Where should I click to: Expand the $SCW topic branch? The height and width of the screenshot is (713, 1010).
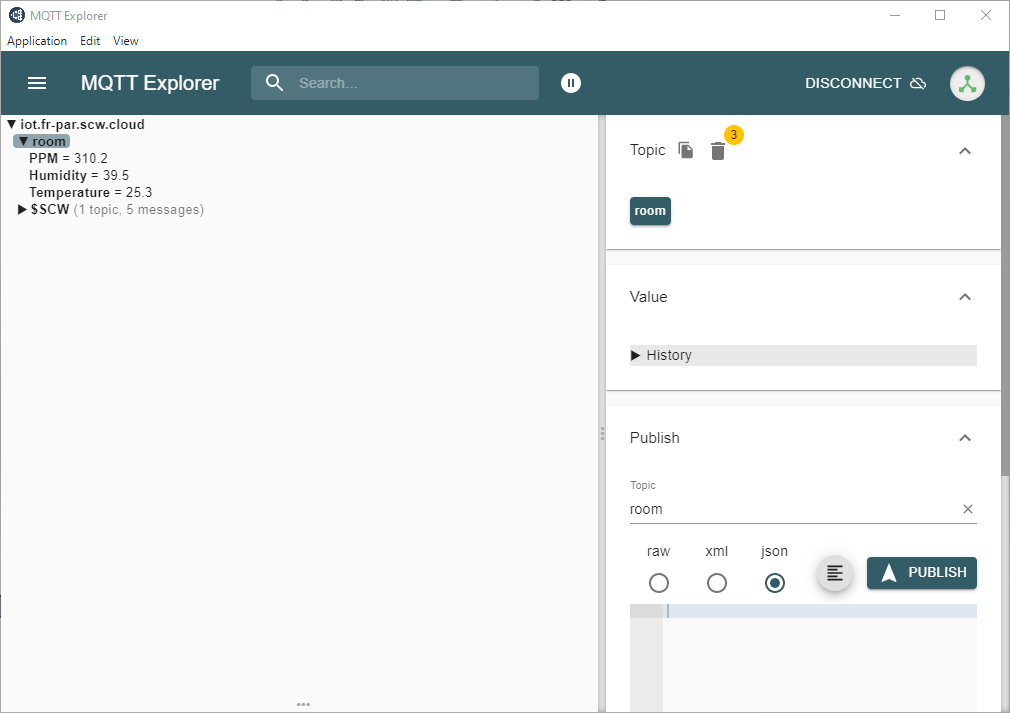22,209
